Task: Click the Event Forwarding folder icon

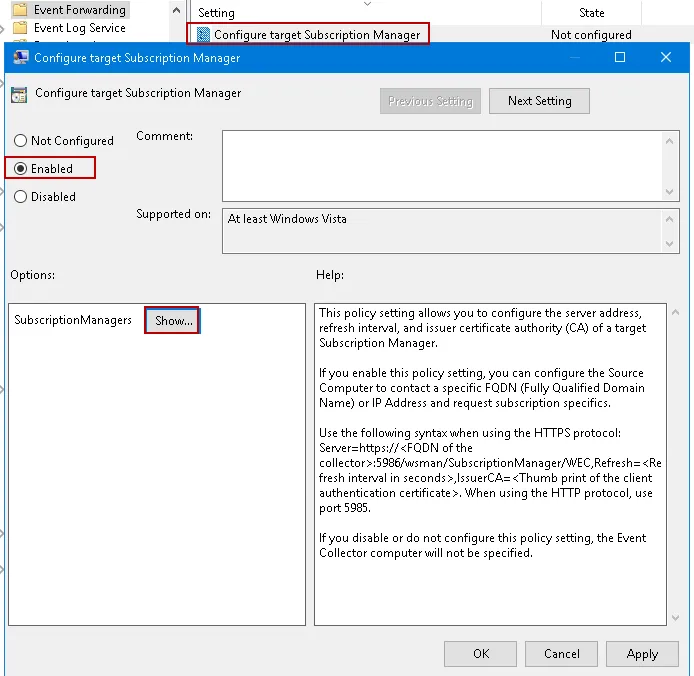Action: tap(19, 10)
